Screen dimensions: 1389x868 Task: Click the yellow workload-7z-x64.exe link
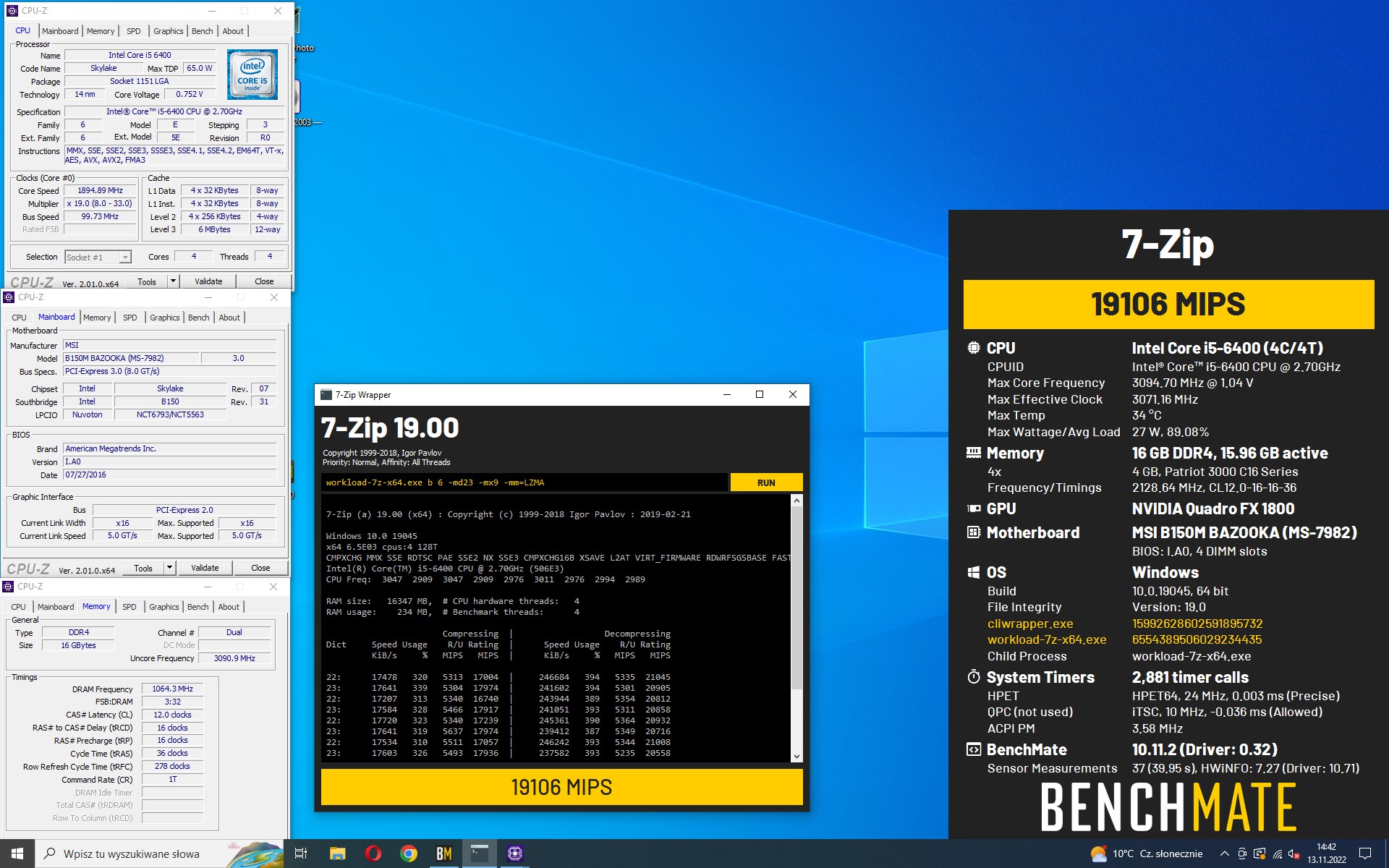click(1047, 639)
